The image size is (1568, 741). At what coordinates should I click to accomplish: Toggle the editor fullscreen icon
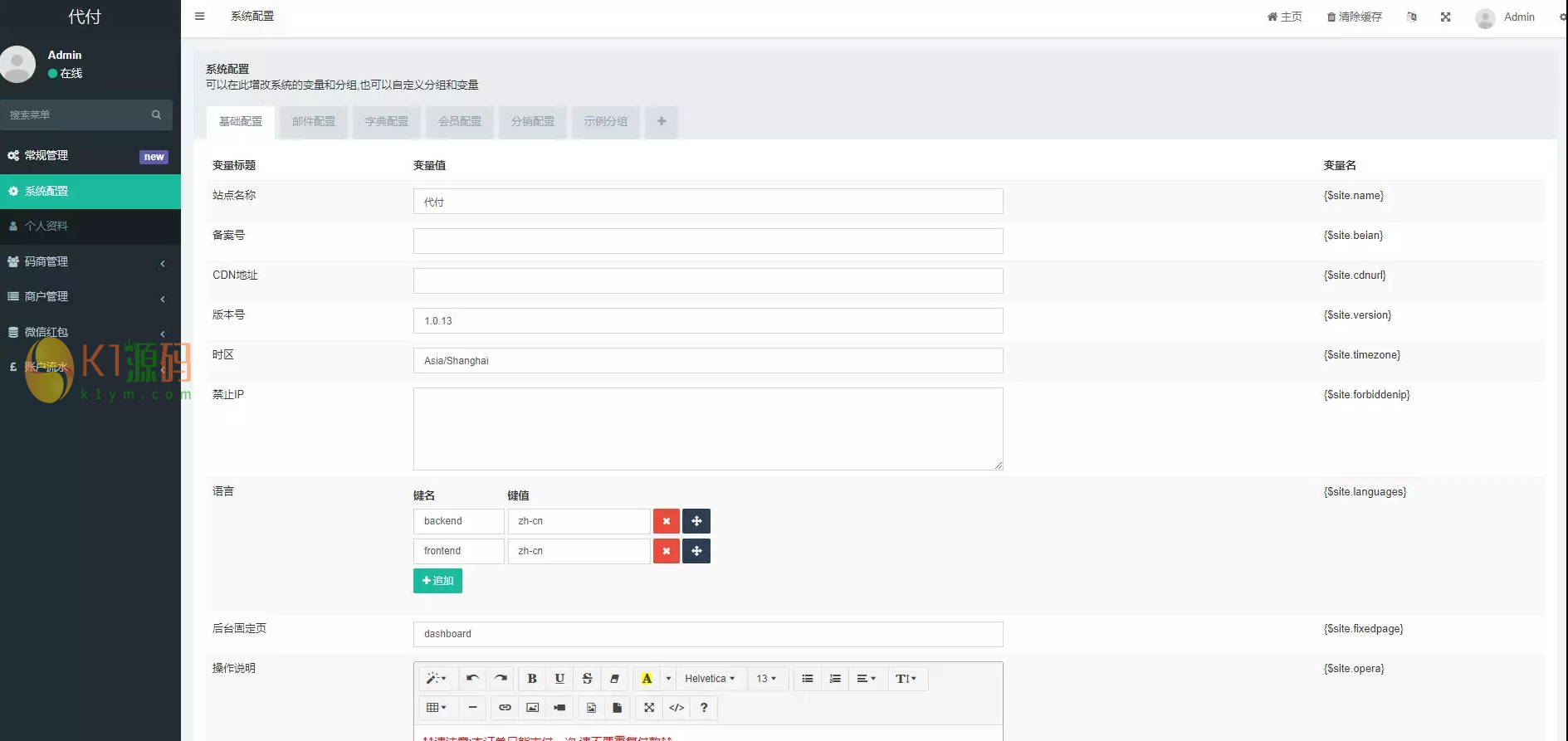click(x=649, y=708)
